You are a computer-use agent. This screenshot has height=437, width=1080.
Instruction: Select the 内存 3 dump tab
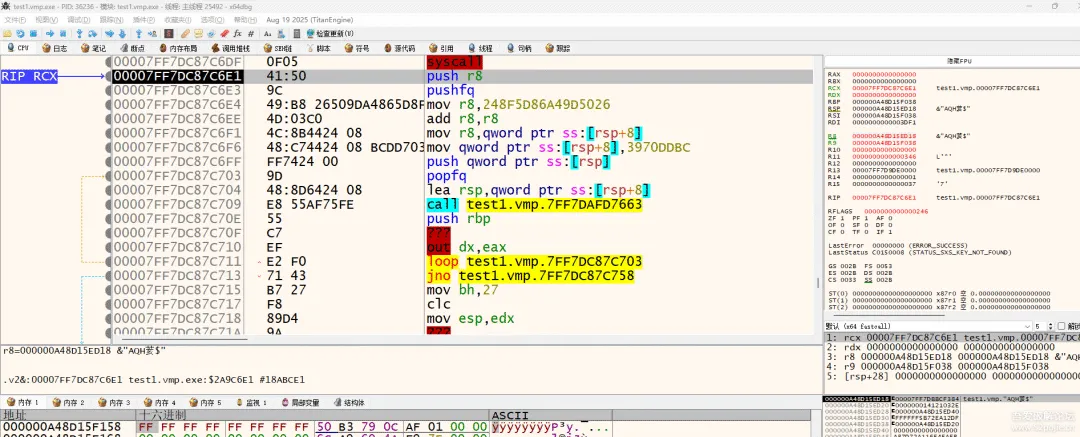[x=114, y=402]
